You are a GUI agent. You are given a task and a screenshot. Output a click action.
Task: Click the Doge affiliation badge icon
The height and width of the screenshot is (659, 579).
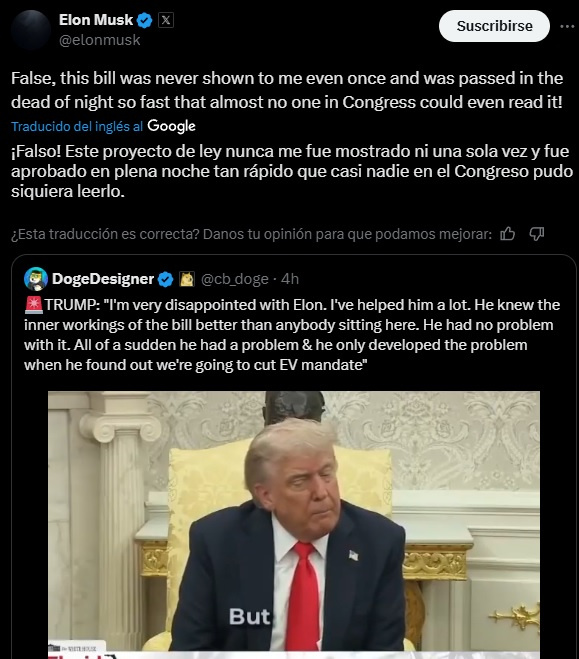187,279
